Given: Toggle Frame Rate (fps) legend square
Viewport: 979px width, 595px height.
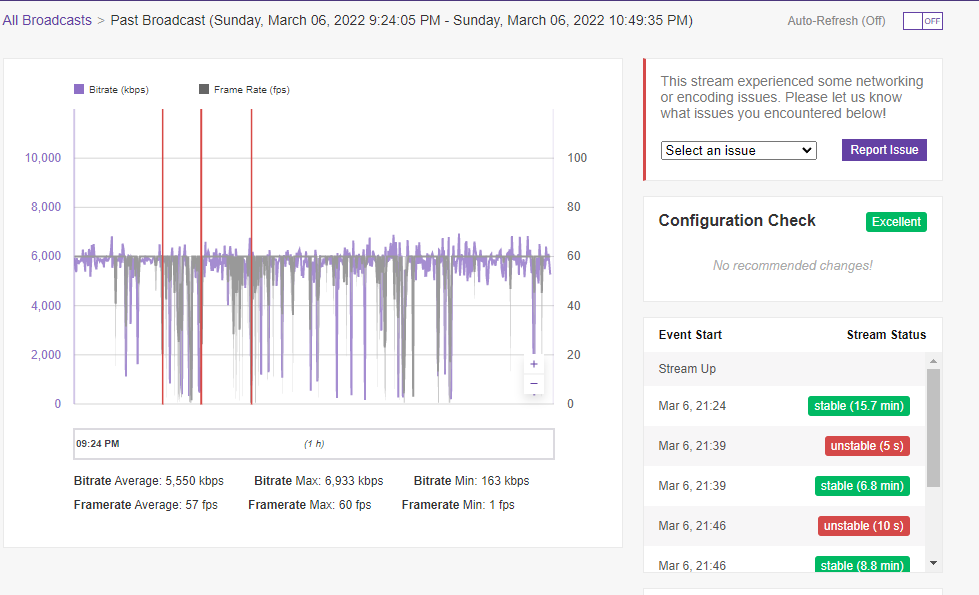Looking at the screenshot, I should (204, 89).
